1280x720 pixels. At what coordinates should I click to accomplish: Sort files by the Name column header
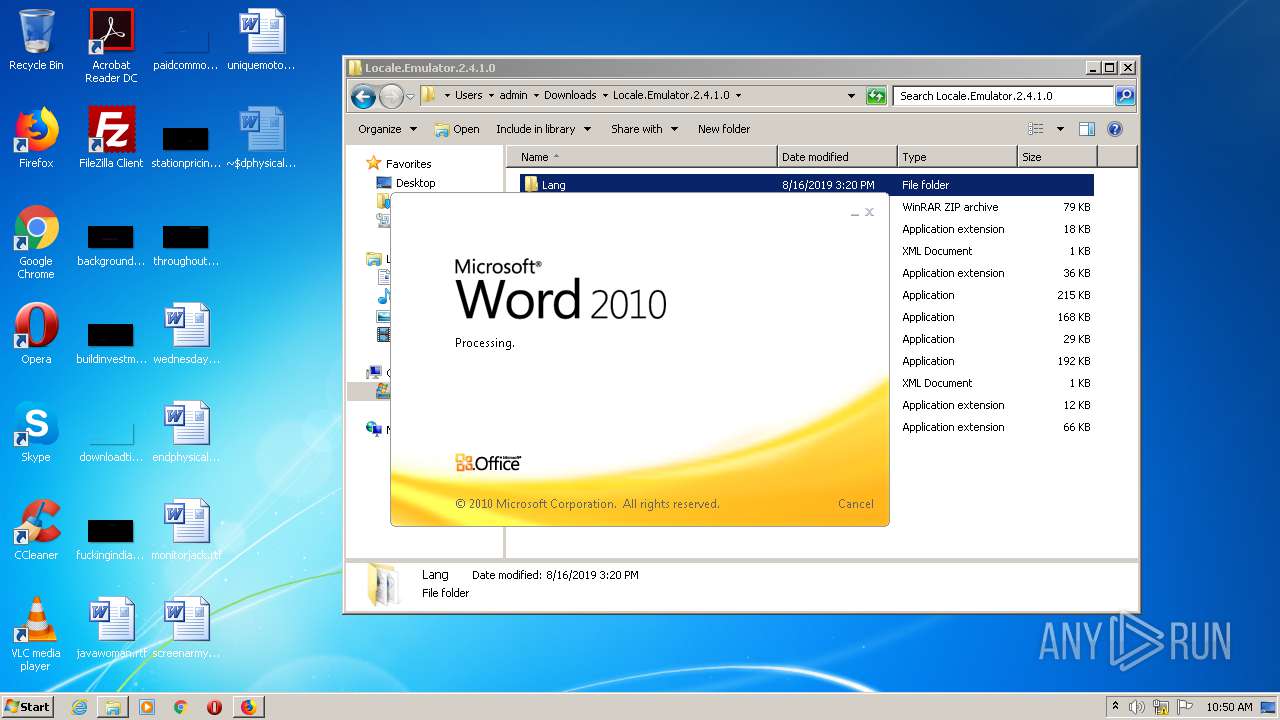[x=641, y=157]
